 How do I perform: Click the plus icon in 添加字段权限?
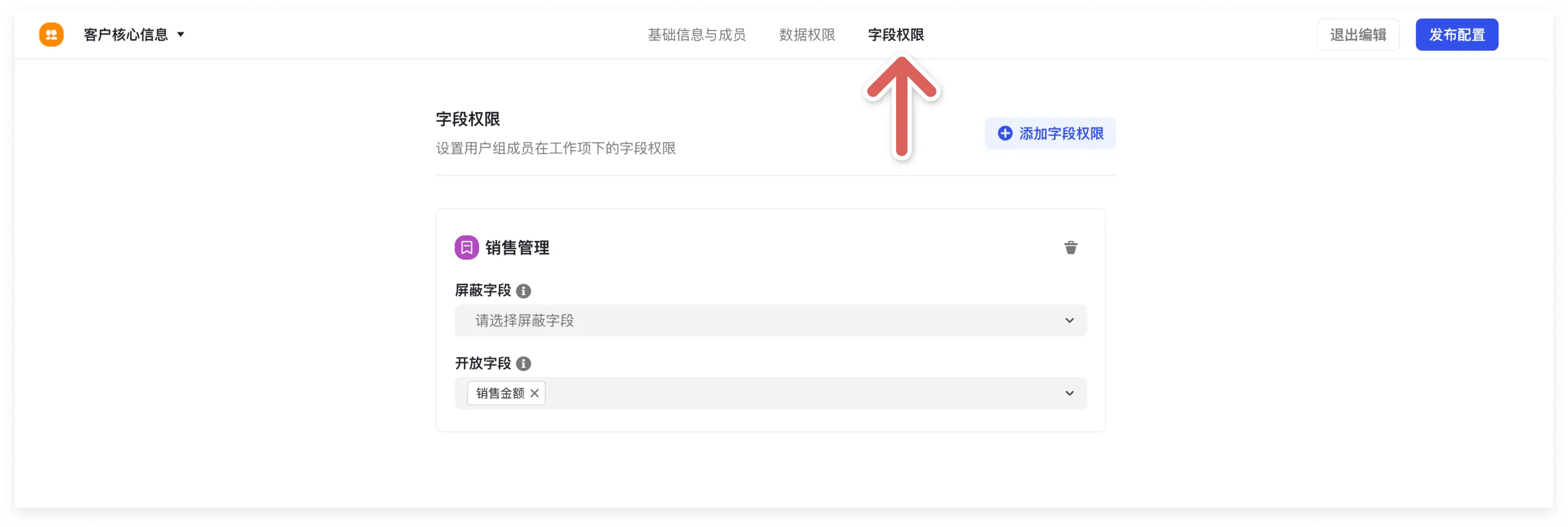click(x=1005, y=134)
